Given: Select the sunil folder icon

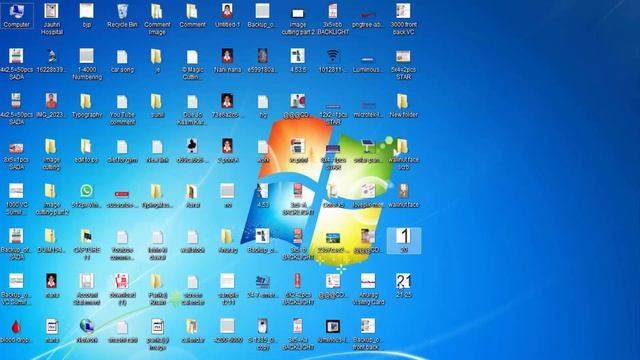Looking at the screenshot, I should (157, 106).
